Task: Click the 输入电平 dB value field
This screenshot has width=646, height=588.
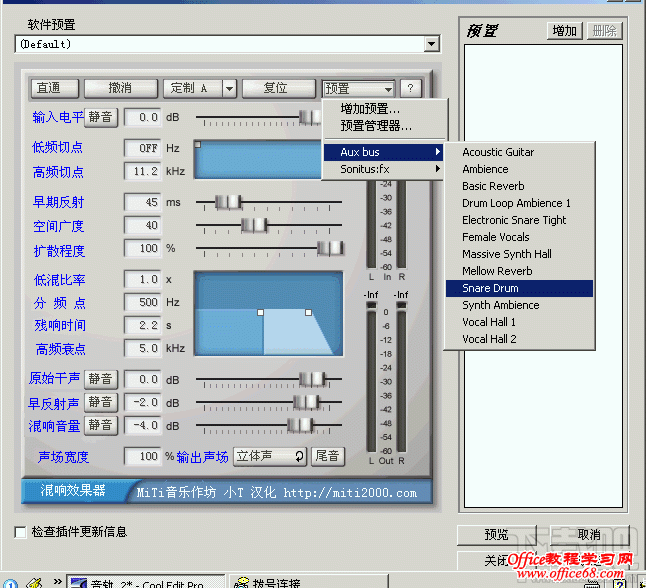Action: [143, 117]
